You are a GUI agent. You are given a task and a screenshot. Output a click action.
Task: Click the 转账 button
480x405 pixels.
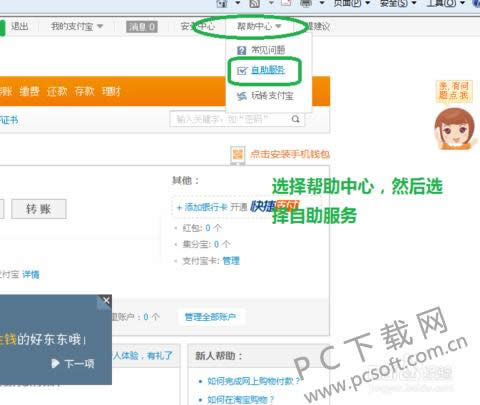(x=39, y=209)
